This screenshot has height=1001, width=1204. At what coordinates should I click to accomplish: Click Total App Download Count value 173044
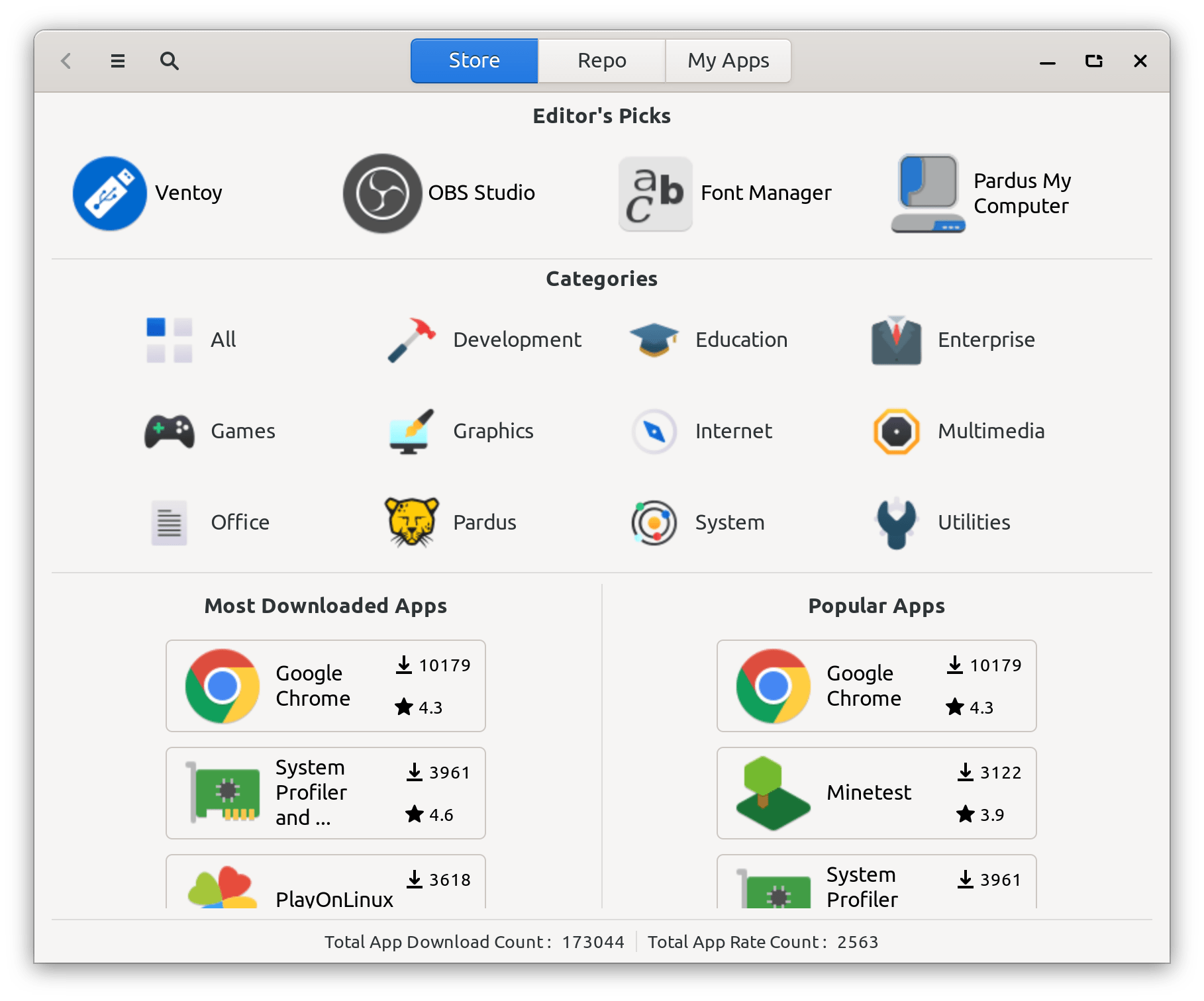point(593,942)
